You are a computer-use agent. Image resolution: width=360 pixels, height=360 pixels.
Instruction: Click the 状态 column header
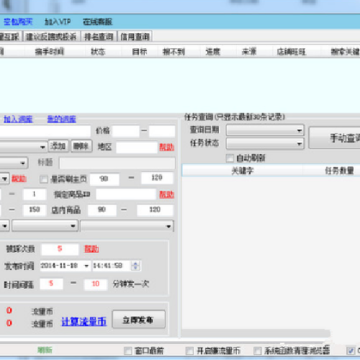pyautogui.click(x=98, y=52)
